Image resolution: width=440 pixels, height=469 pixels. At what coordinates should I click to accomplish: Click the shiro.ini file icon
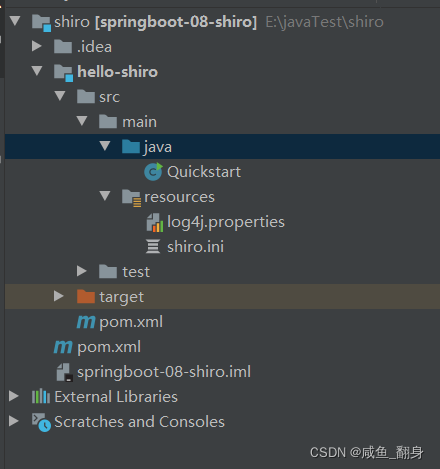[153, 247]
